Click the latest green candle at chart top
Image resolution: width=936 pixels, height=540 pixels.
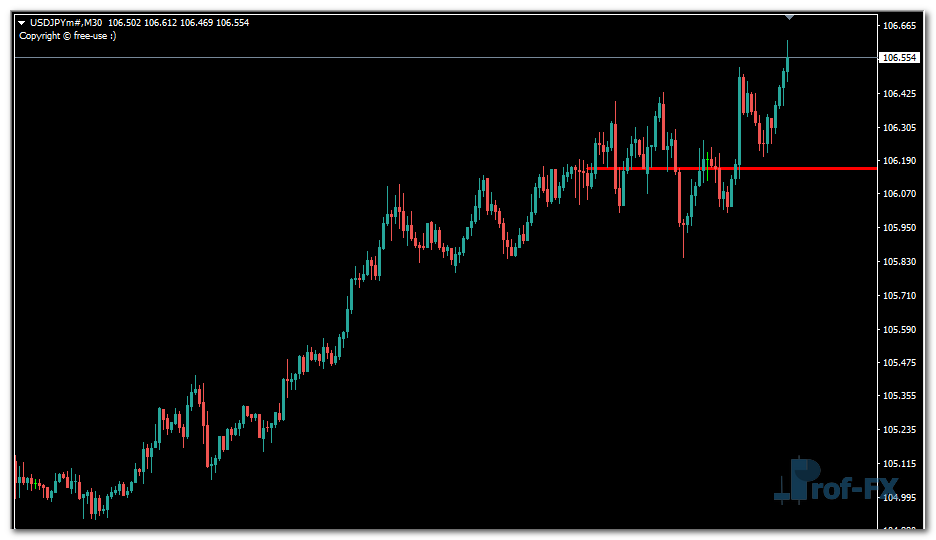coord(788,65)
